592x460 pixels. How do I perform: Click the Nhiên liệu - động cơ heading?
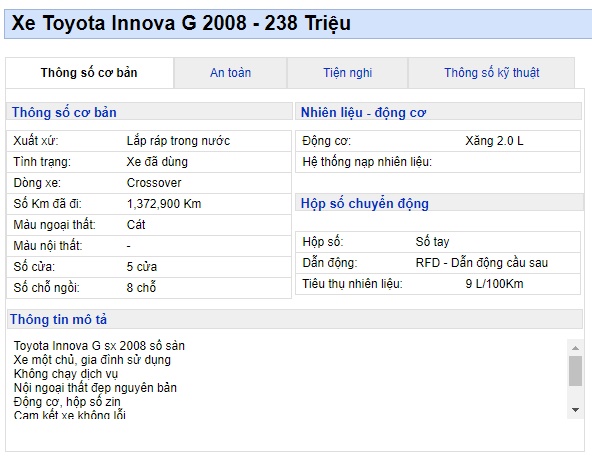coord(363,113)
